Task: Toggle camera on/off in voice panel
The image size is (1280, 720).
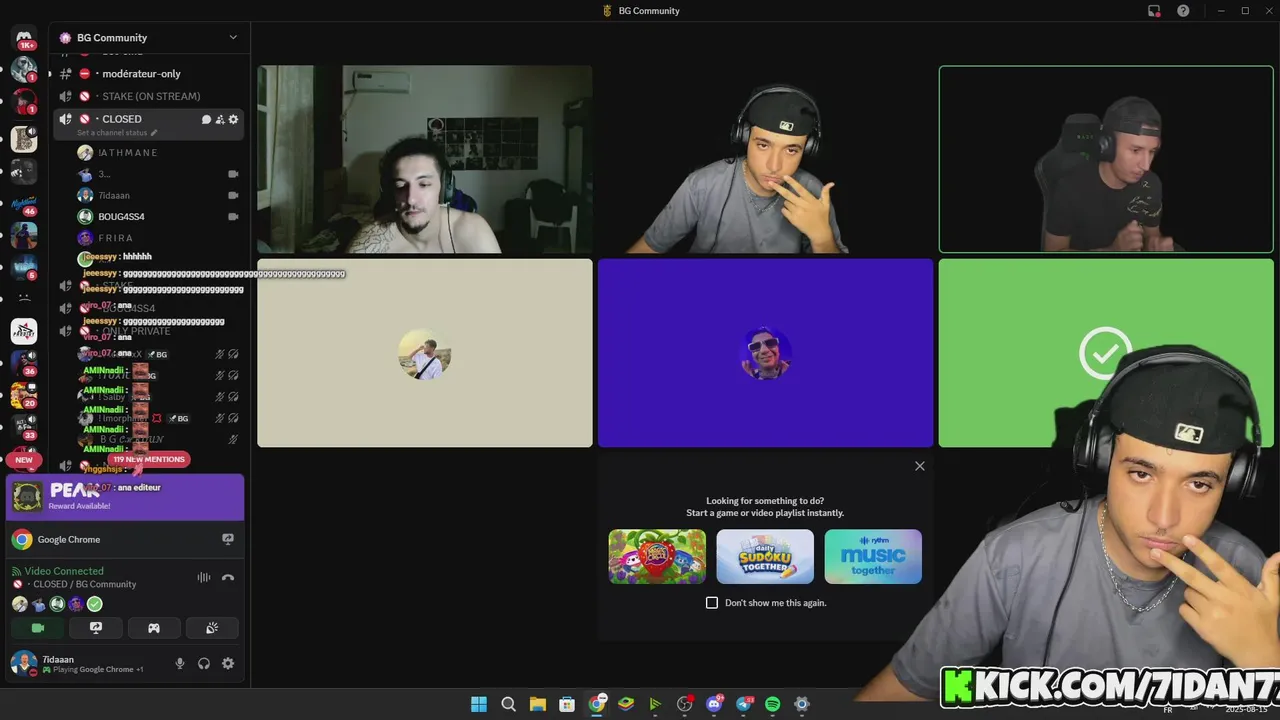Action: point(38,628)
